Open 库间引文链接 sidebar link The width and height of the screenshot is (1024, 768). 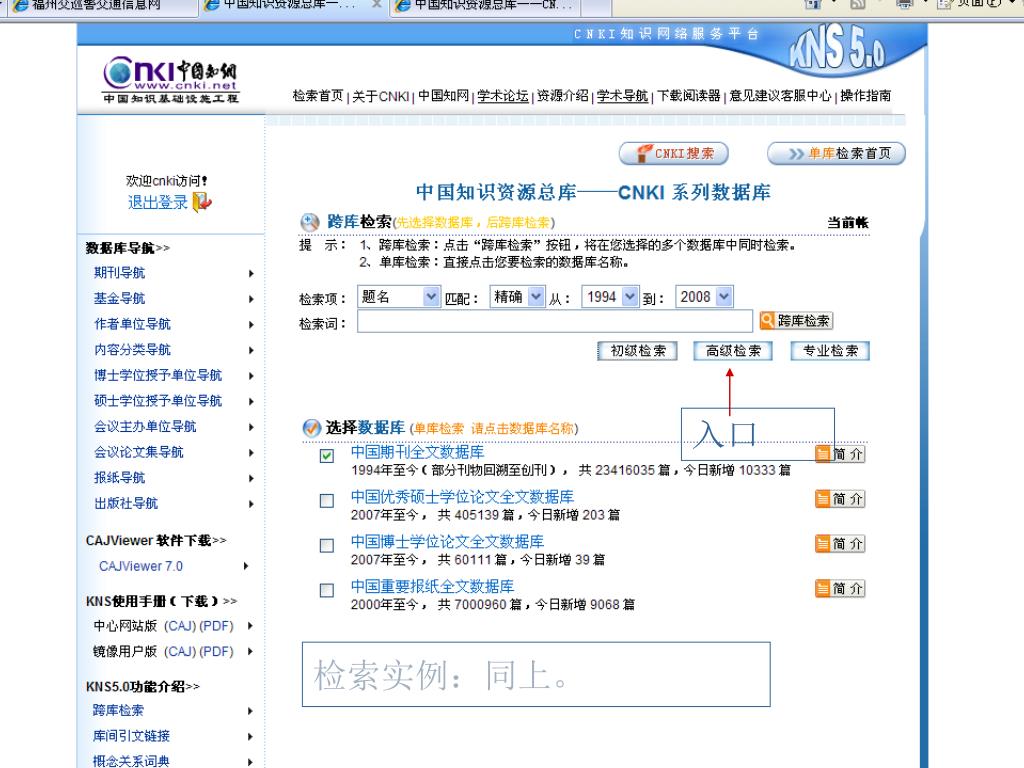pyautogui.click(x=131, y=736)
